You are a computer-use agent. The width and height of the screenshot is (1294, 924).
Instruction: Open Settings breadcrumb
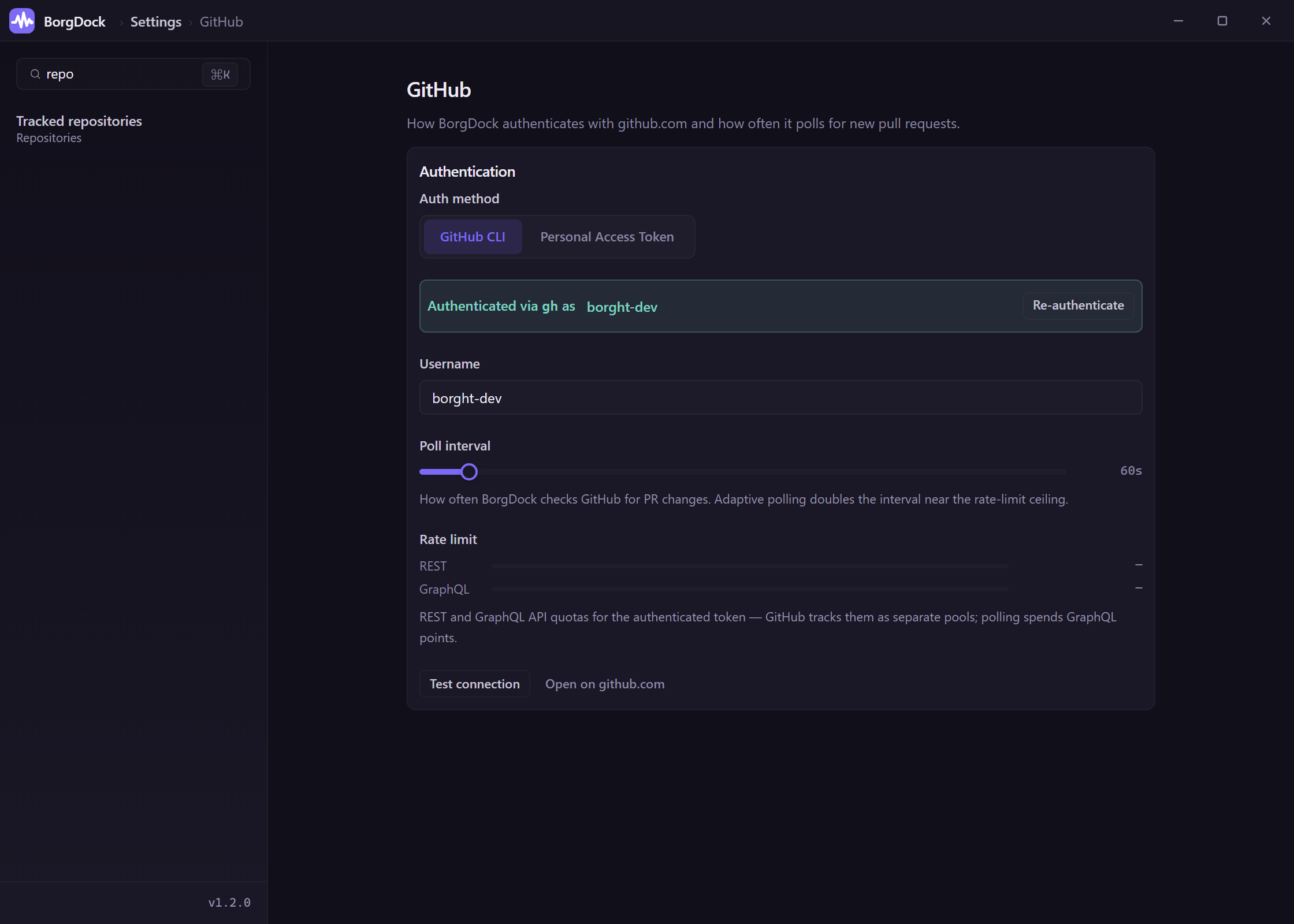tap(156, 22)
